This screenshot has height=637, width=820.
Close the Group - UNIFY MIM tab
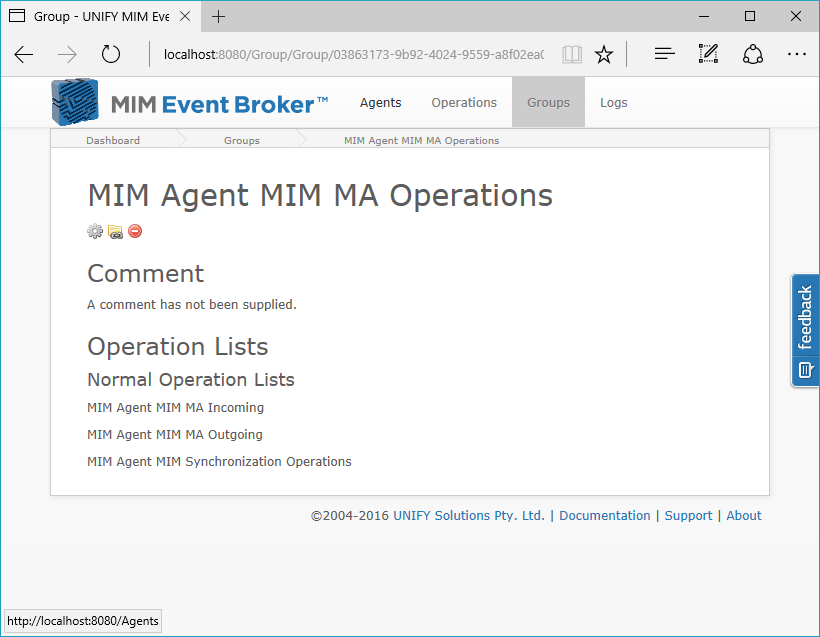185,16
